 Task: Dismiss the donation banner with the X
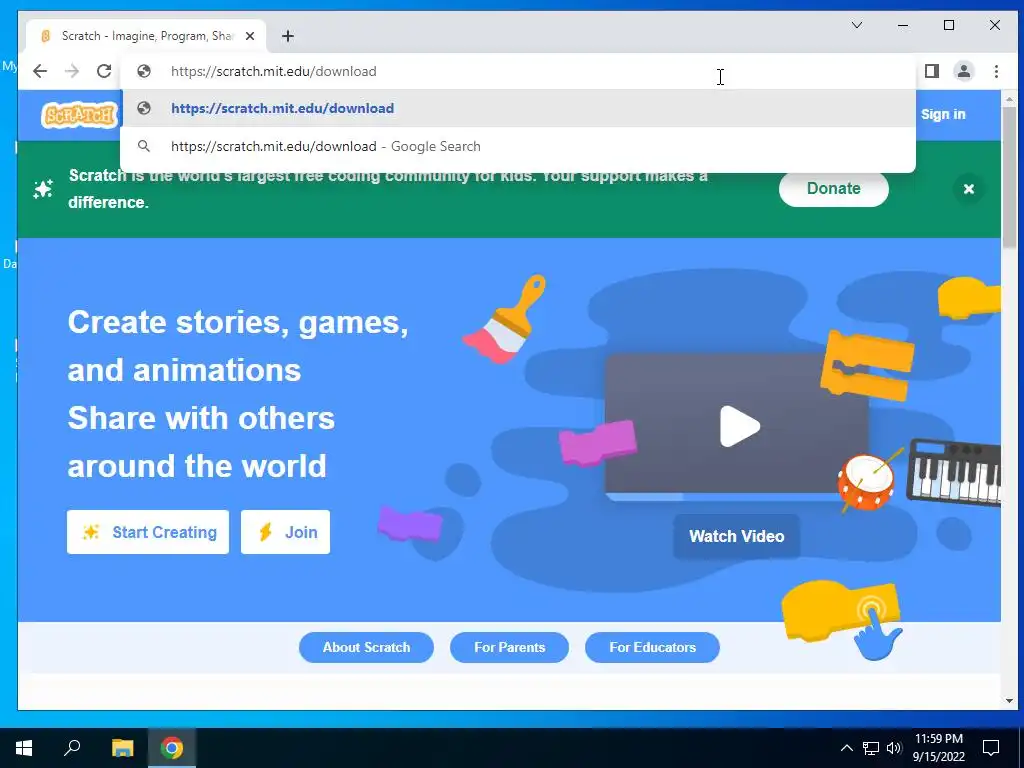coord(968,189)
